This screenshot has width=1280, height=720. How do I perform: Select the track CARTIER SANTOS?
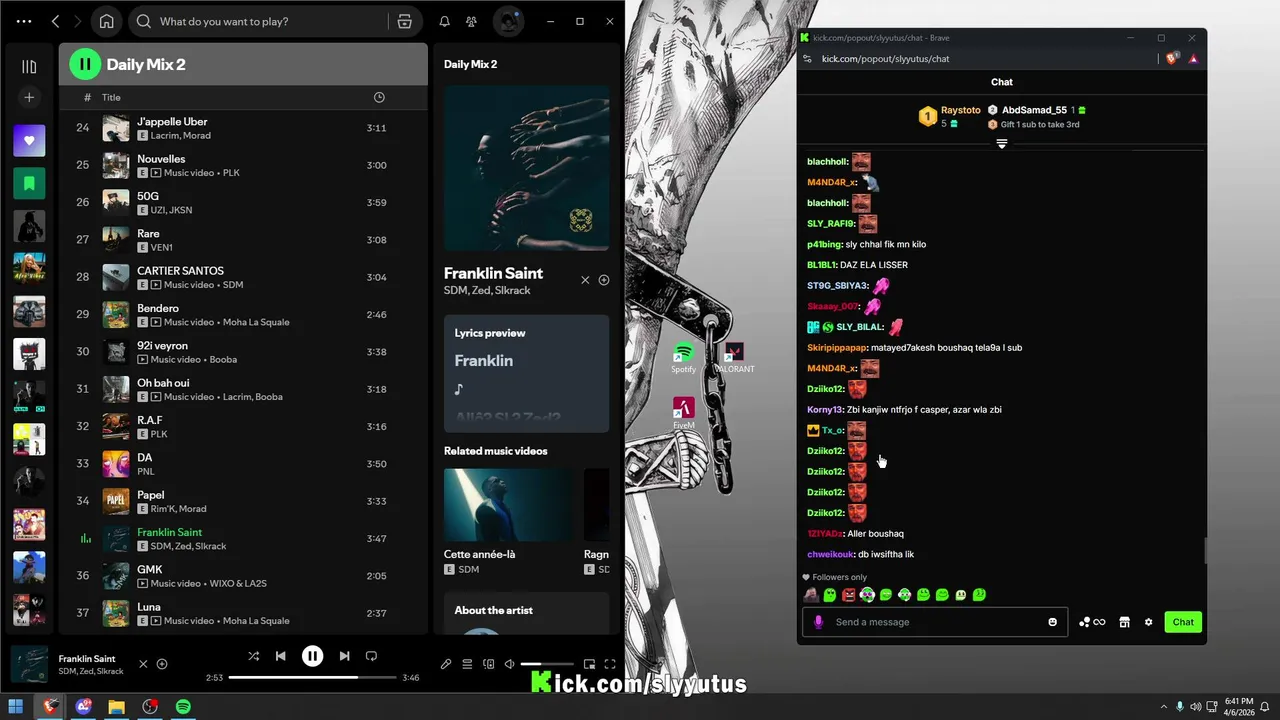(x=244, y=277)
